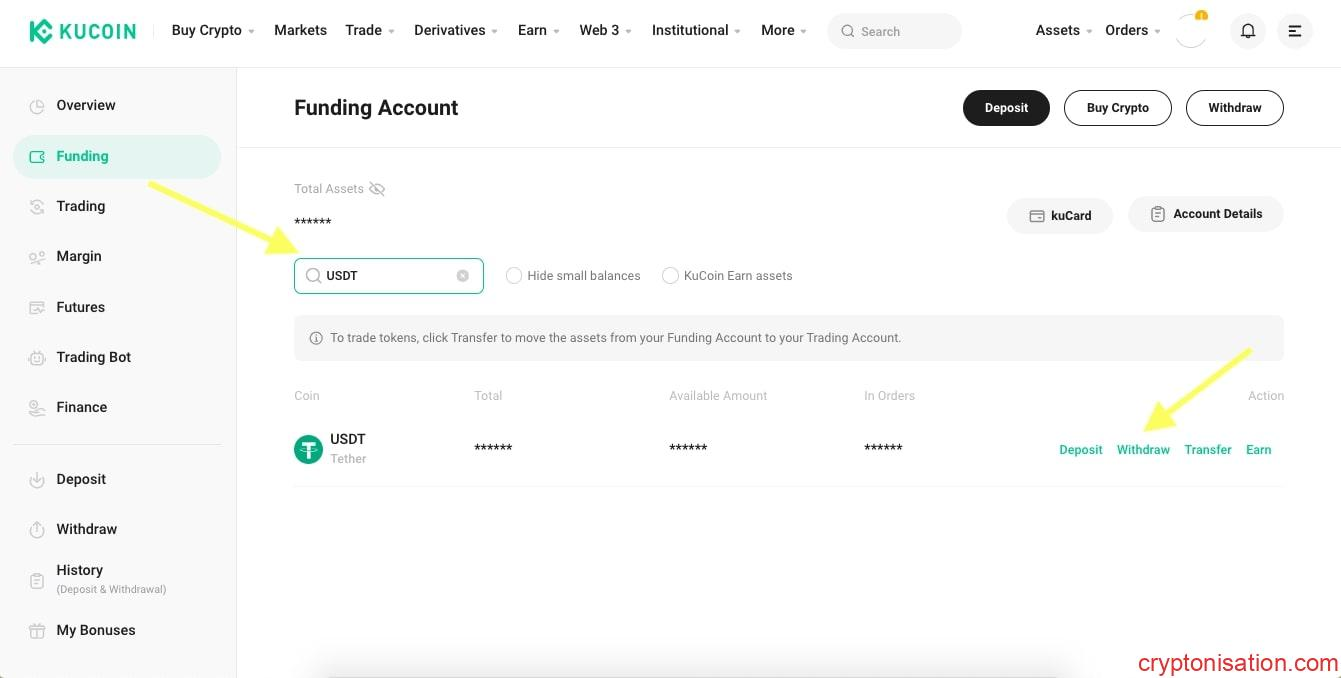The width and height of the screenshot is (1341, 678).
Task: Open the Assets dropdown in header
Action: [1063, 31]
